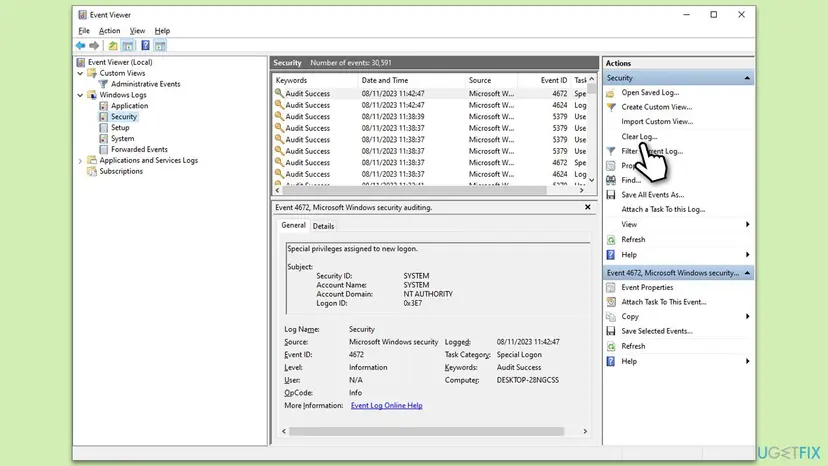Select the General tab

(x=293, y=225)
